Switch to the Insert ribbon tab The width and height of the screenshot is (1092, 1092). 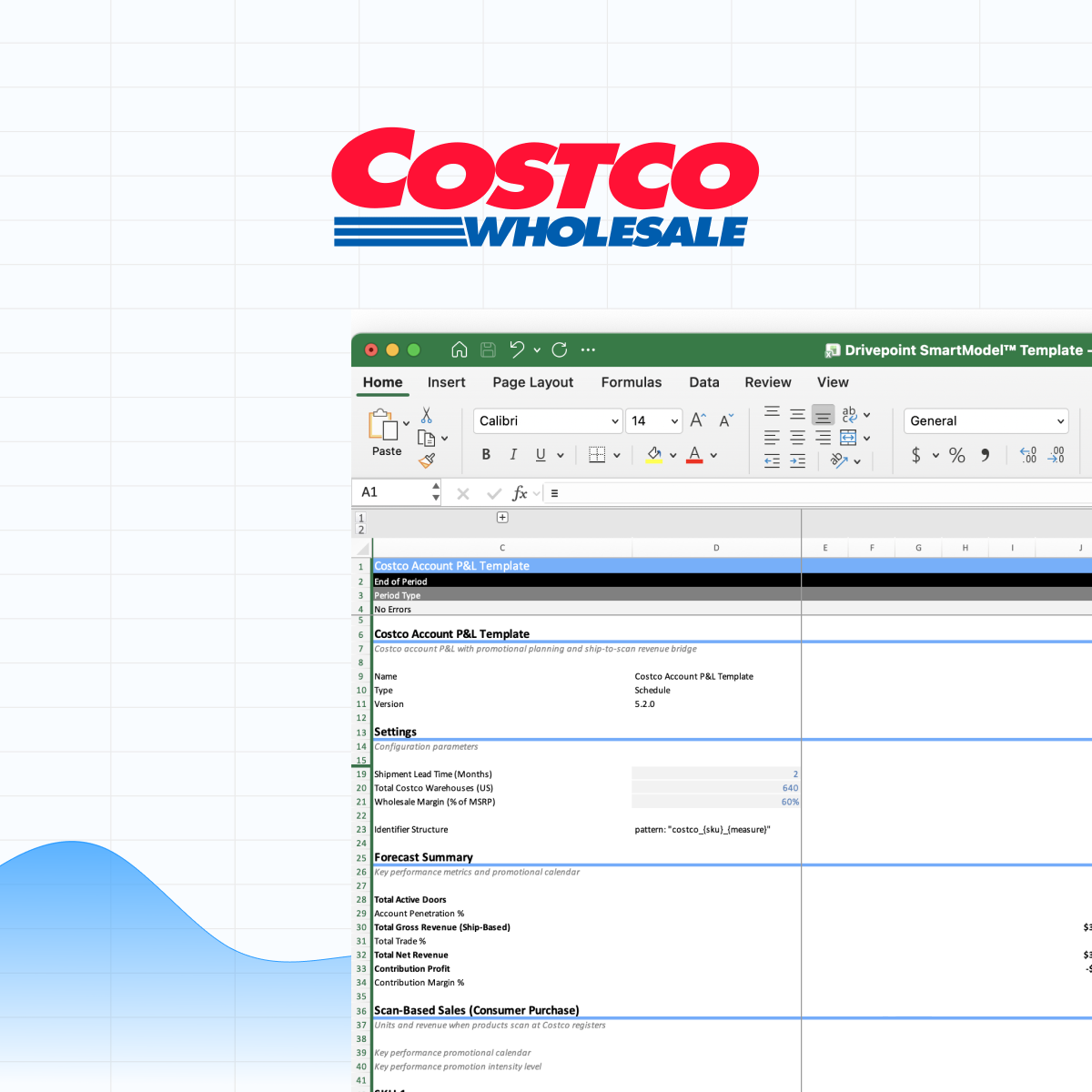coord(446,382)
